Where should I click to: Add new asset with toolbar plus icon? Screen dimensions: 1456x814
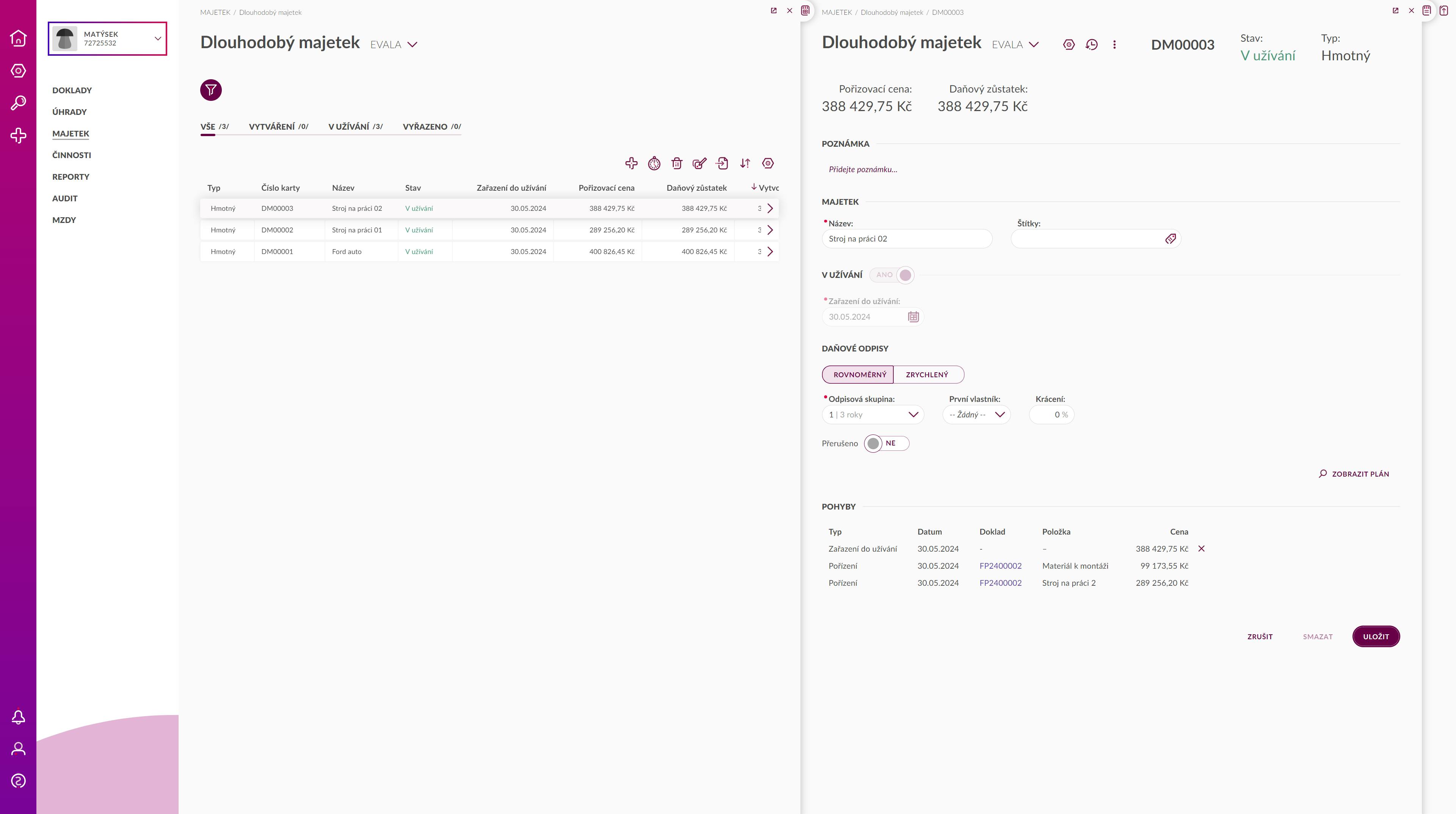(631, 163)
